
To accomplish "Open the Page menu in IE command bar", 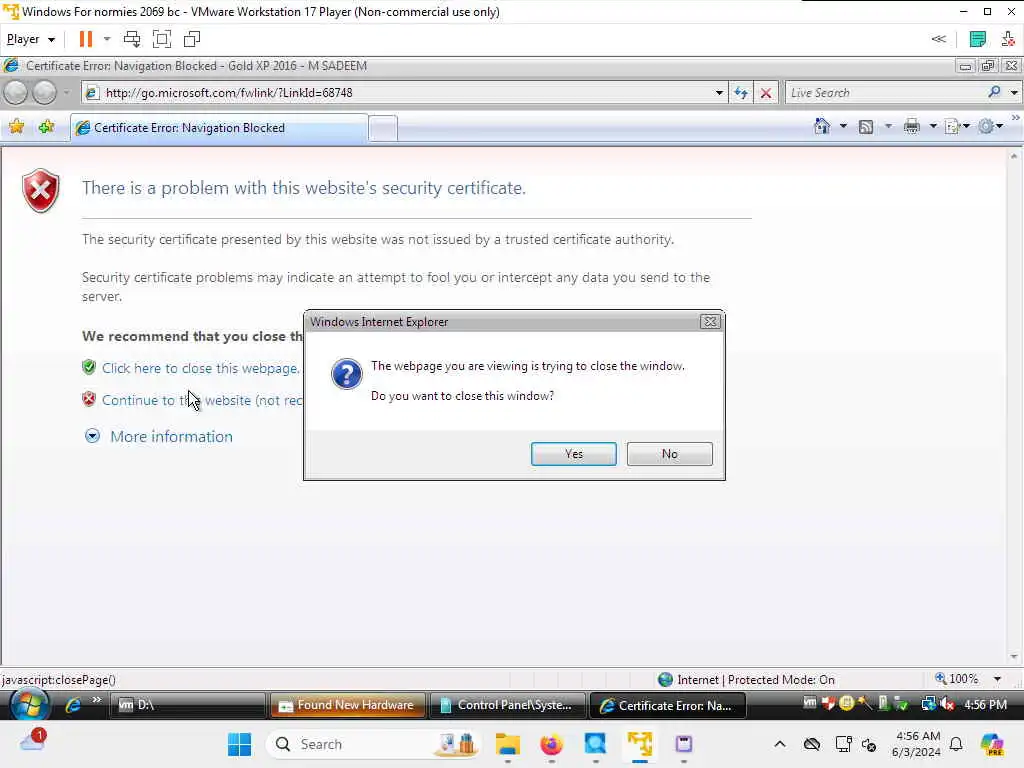I will [957, 127].
